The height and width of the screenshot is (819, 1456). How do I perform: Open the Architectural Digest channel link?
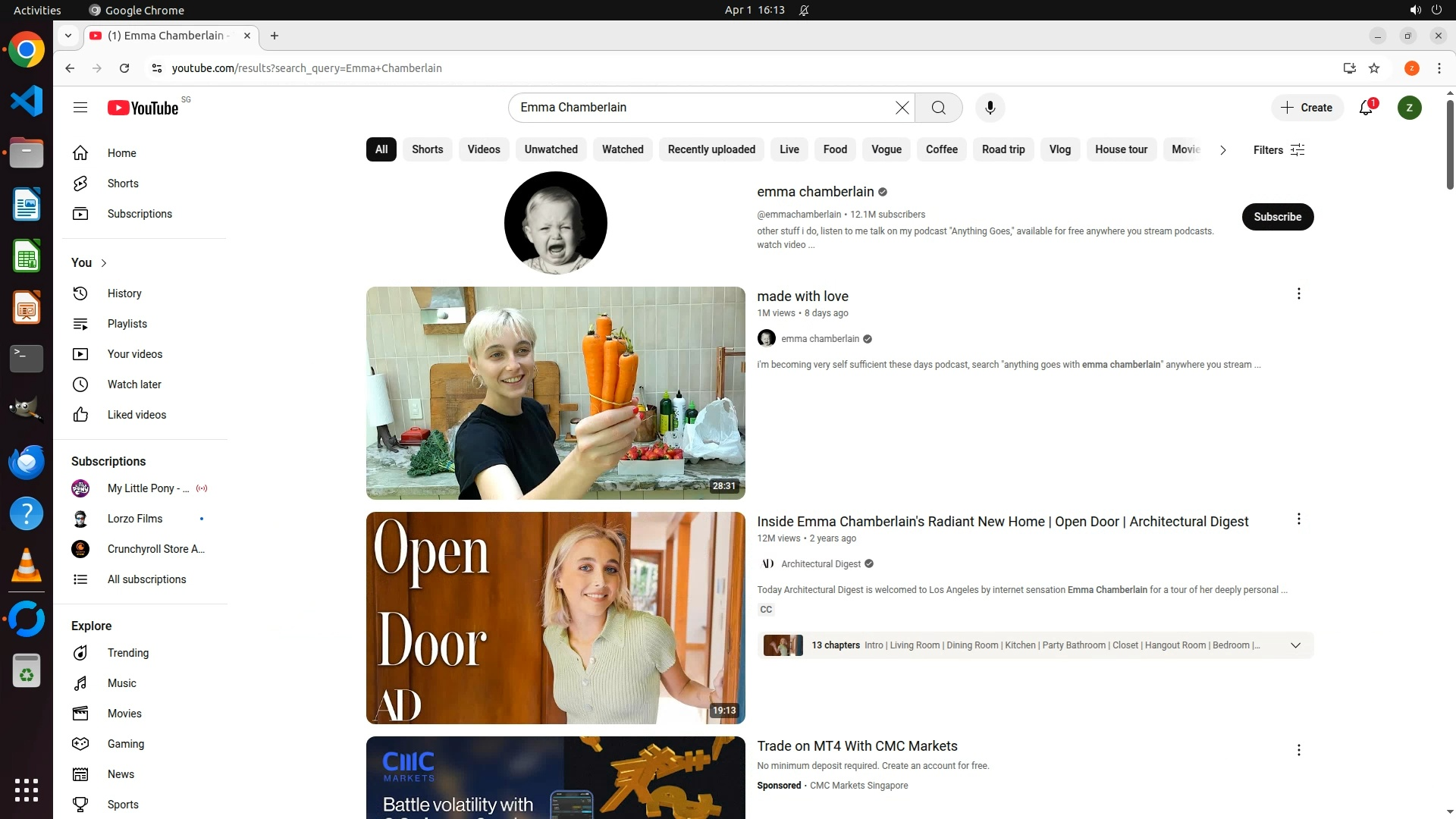coord(821,564)
